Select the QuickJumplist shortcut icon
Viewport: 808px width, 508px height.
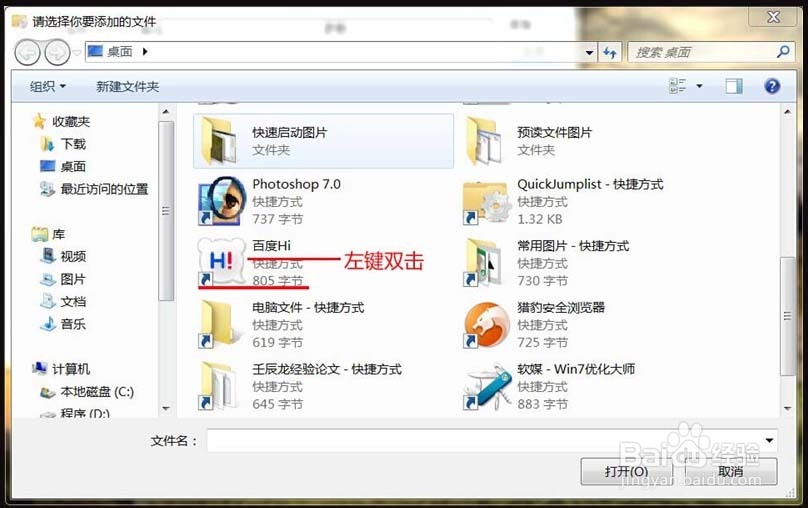(x=486, y=202)
